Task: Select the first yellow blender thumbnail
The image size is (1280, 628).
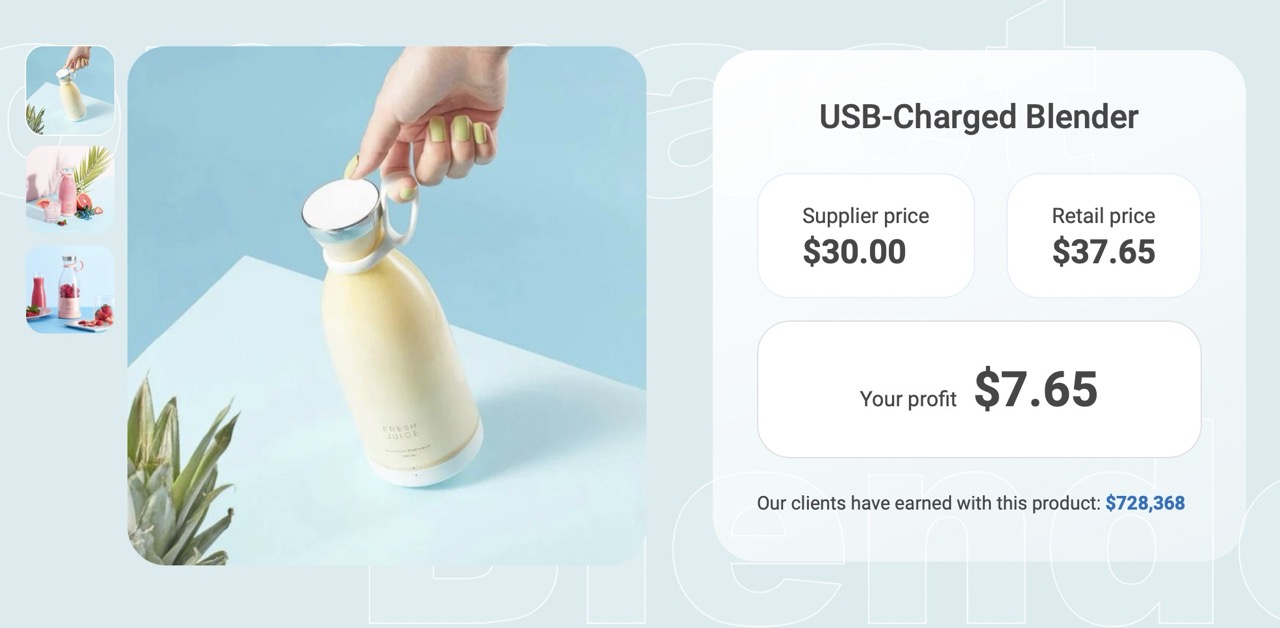Action: point(70,90)
